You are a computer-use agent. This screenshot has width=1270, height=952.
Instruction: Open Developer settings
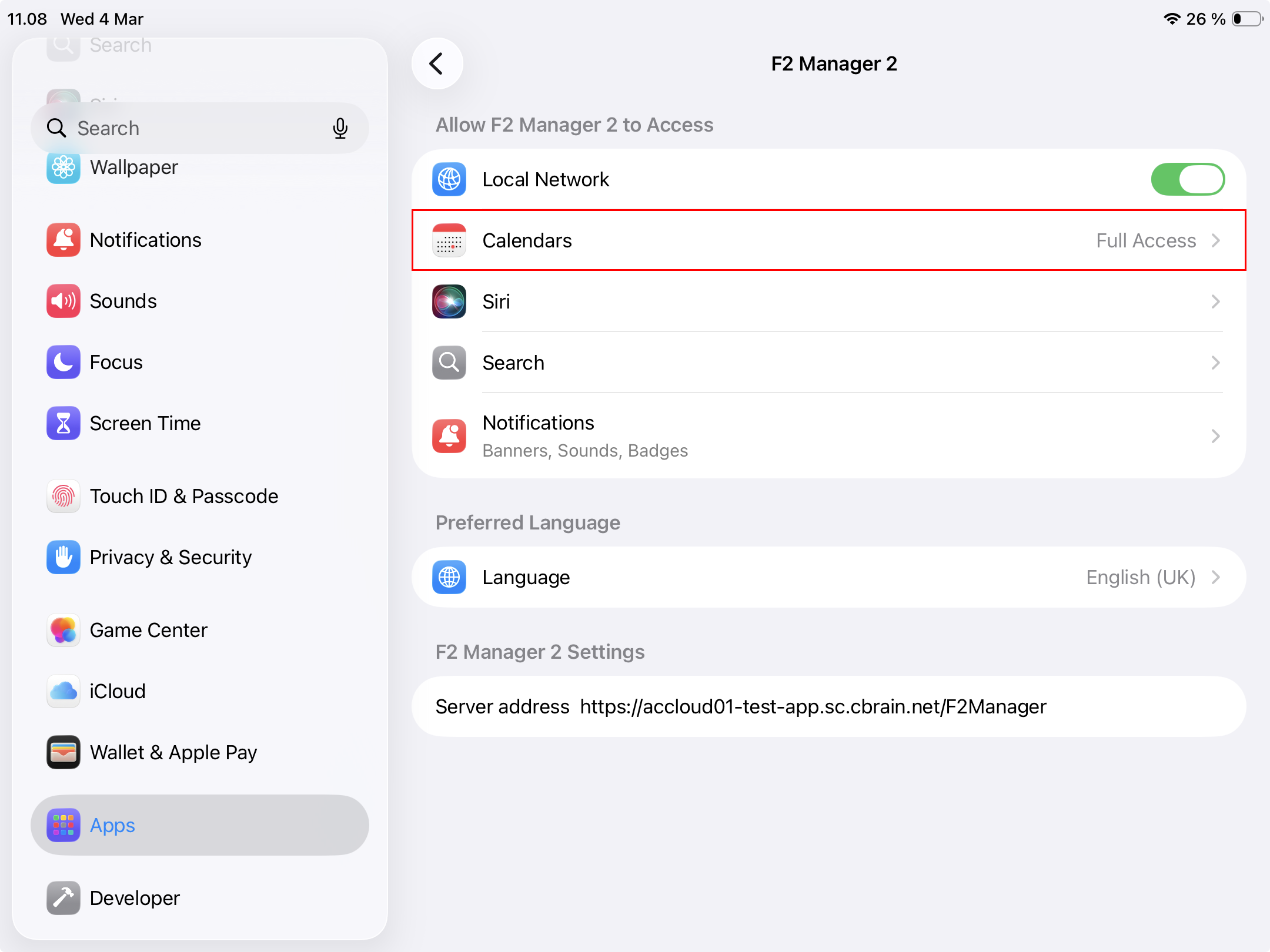click(200, 898)
